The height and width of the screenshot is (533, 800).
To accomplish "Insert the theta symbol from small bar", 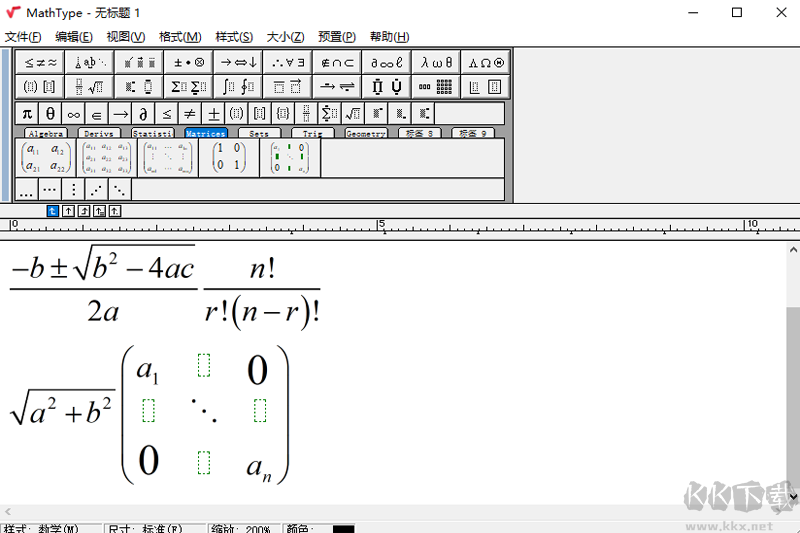I will coord(50,113).
